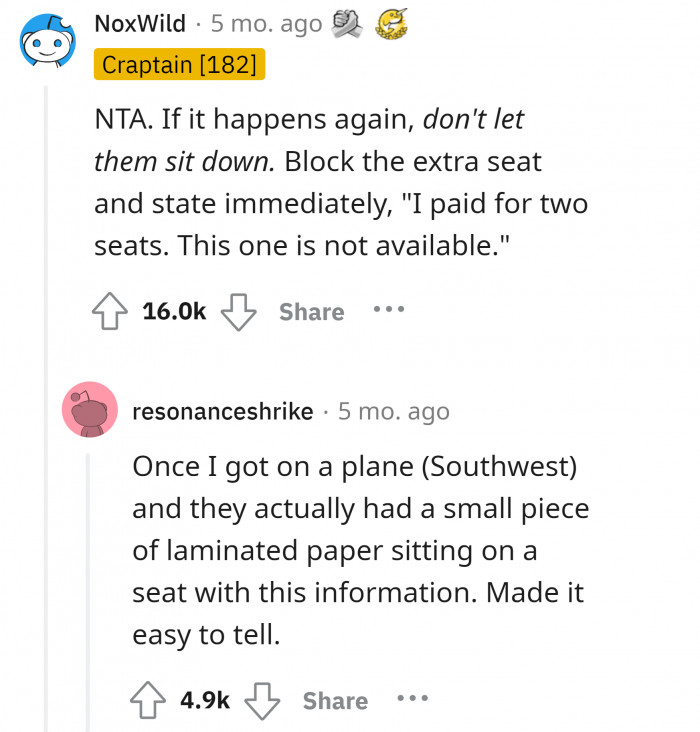Open resonanceshrike's avatar

pos(90,409)
